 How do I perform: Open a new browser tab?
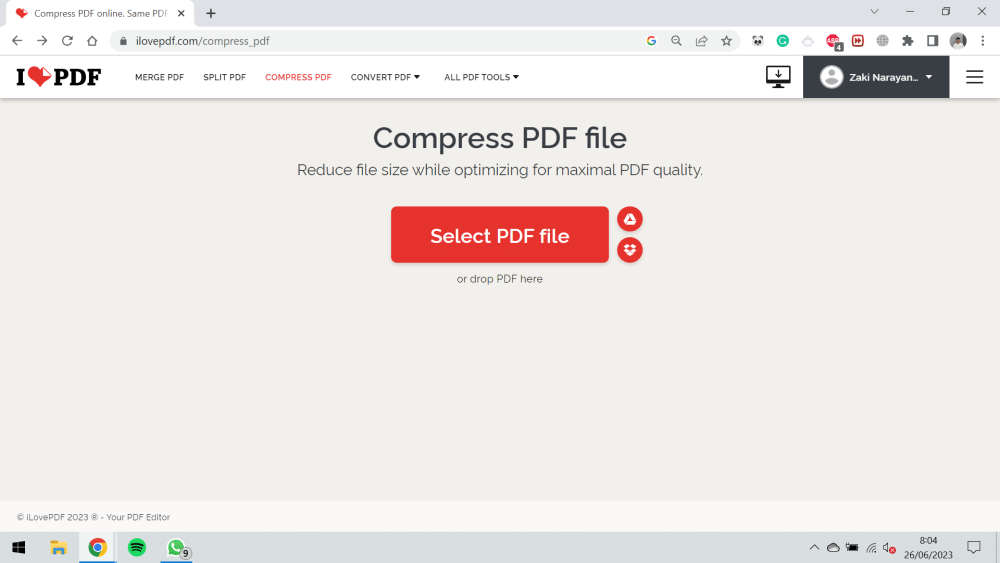coord(211,13)
